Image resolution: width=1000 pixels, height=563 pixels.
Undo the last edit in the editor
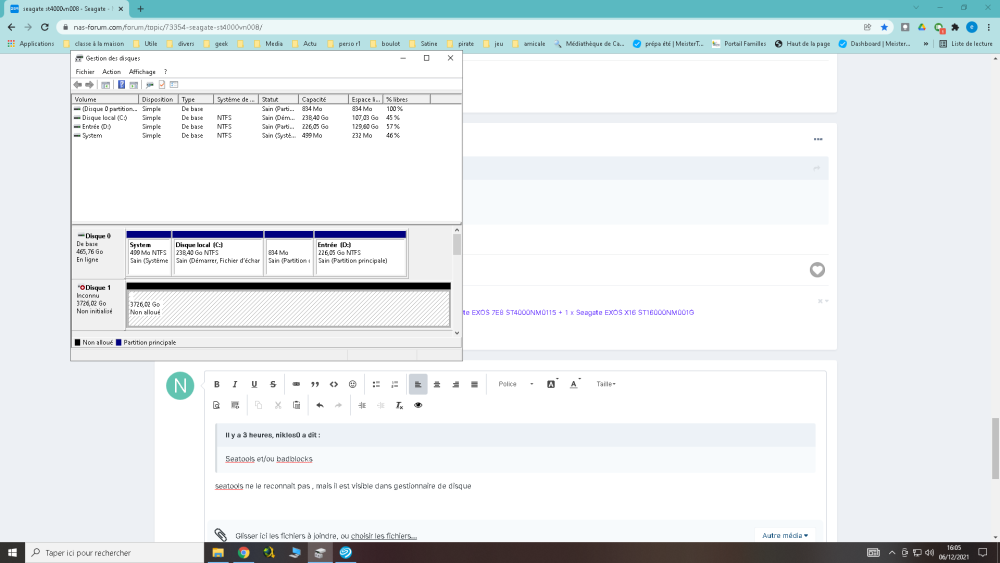[320, 406]
